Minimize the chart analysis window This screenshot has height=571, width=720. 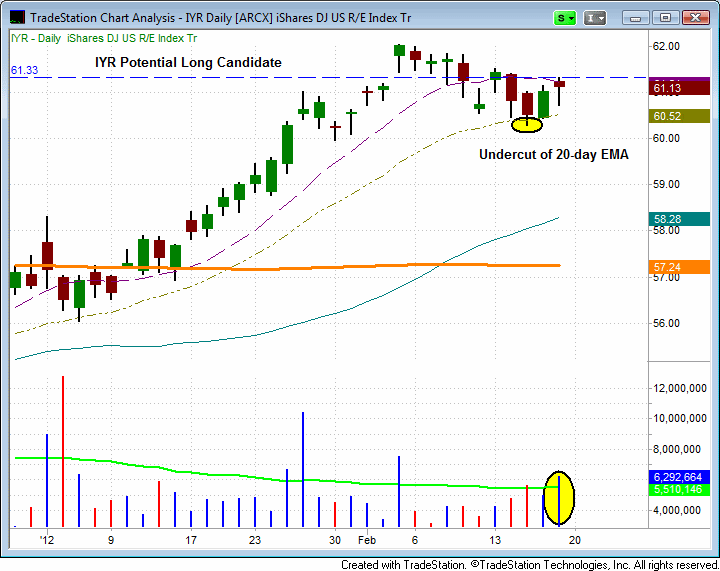coord(636,18)
